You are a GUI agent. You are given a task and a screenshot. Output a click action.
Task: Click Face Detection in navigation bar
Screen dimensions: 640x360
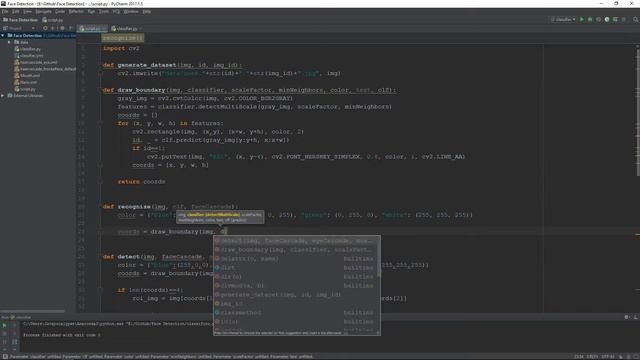(20, 20)
